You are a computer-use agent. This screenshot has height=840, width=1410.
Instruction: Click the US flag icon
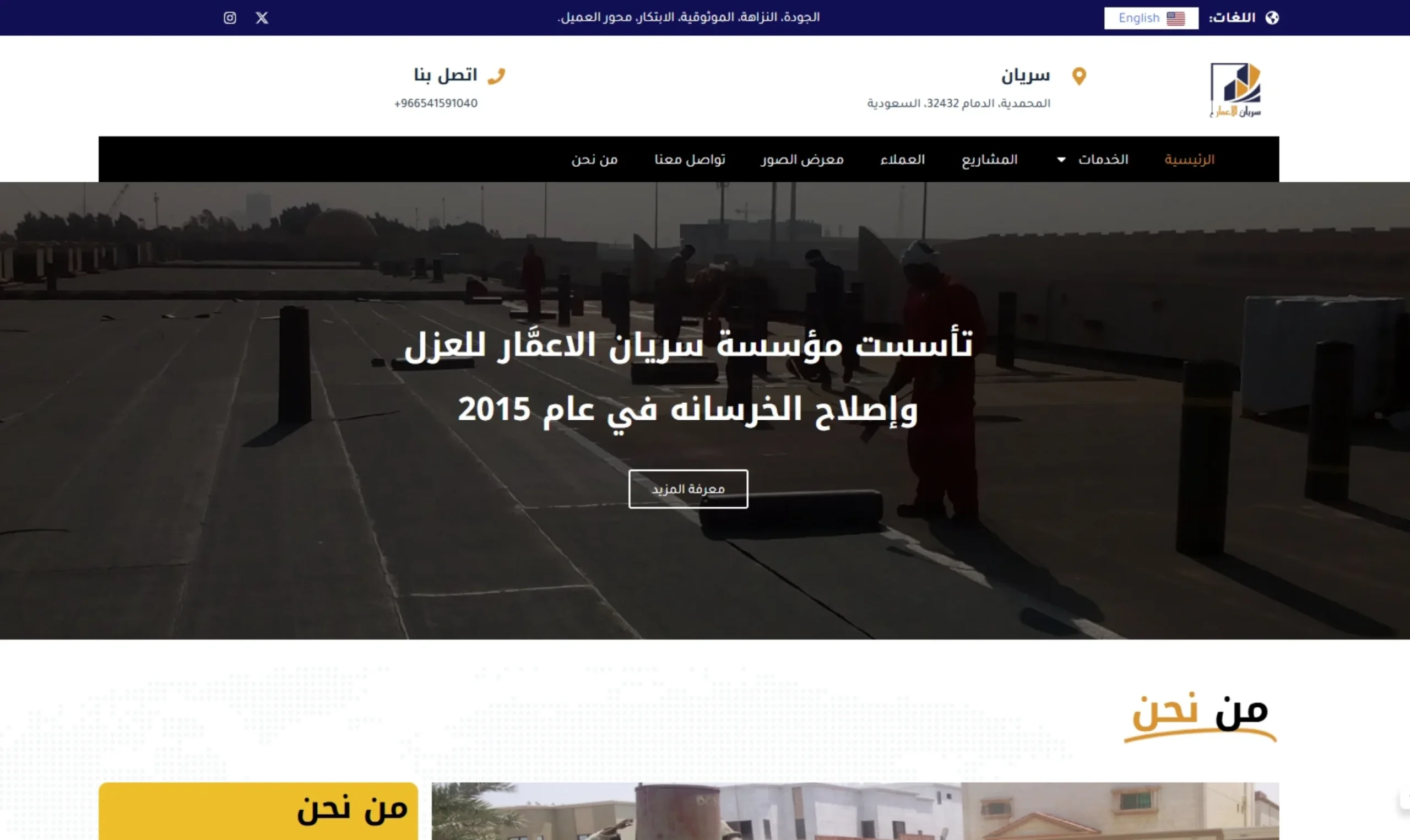[x=1176, y=18]
